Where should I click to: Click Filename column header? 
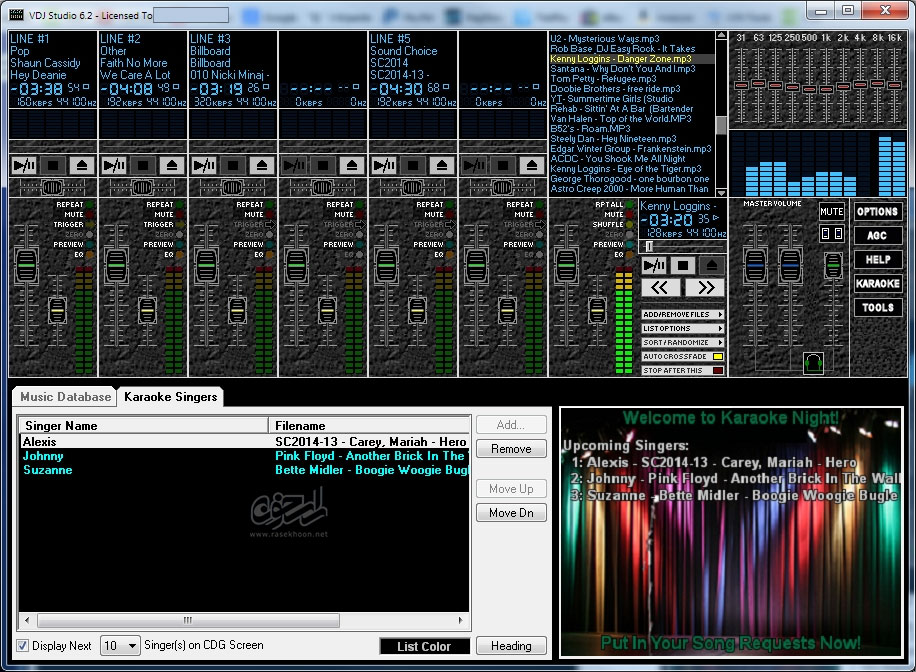pyautogui.click(x=369, y=425)
